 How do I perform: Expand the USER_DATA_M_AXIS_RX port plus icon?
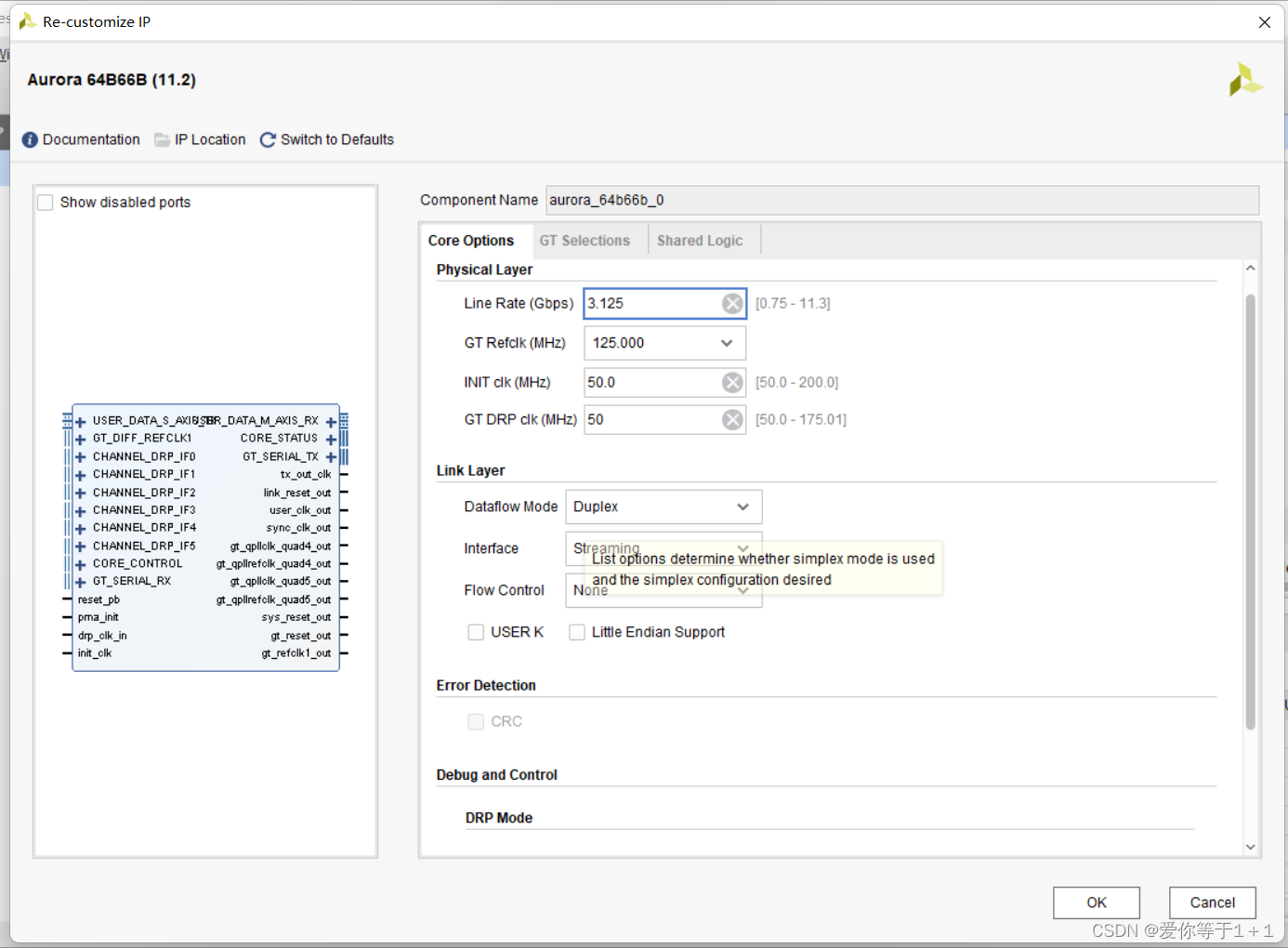pyautogui.click(x=331, y=422)
